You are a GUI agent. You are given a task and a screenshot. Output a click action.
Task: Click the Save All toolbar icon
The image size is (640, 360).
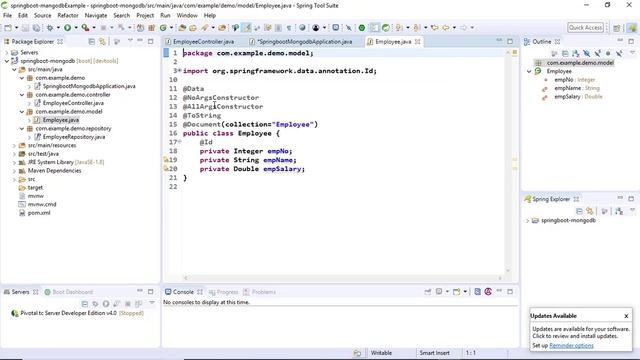(x=36, y=28)
